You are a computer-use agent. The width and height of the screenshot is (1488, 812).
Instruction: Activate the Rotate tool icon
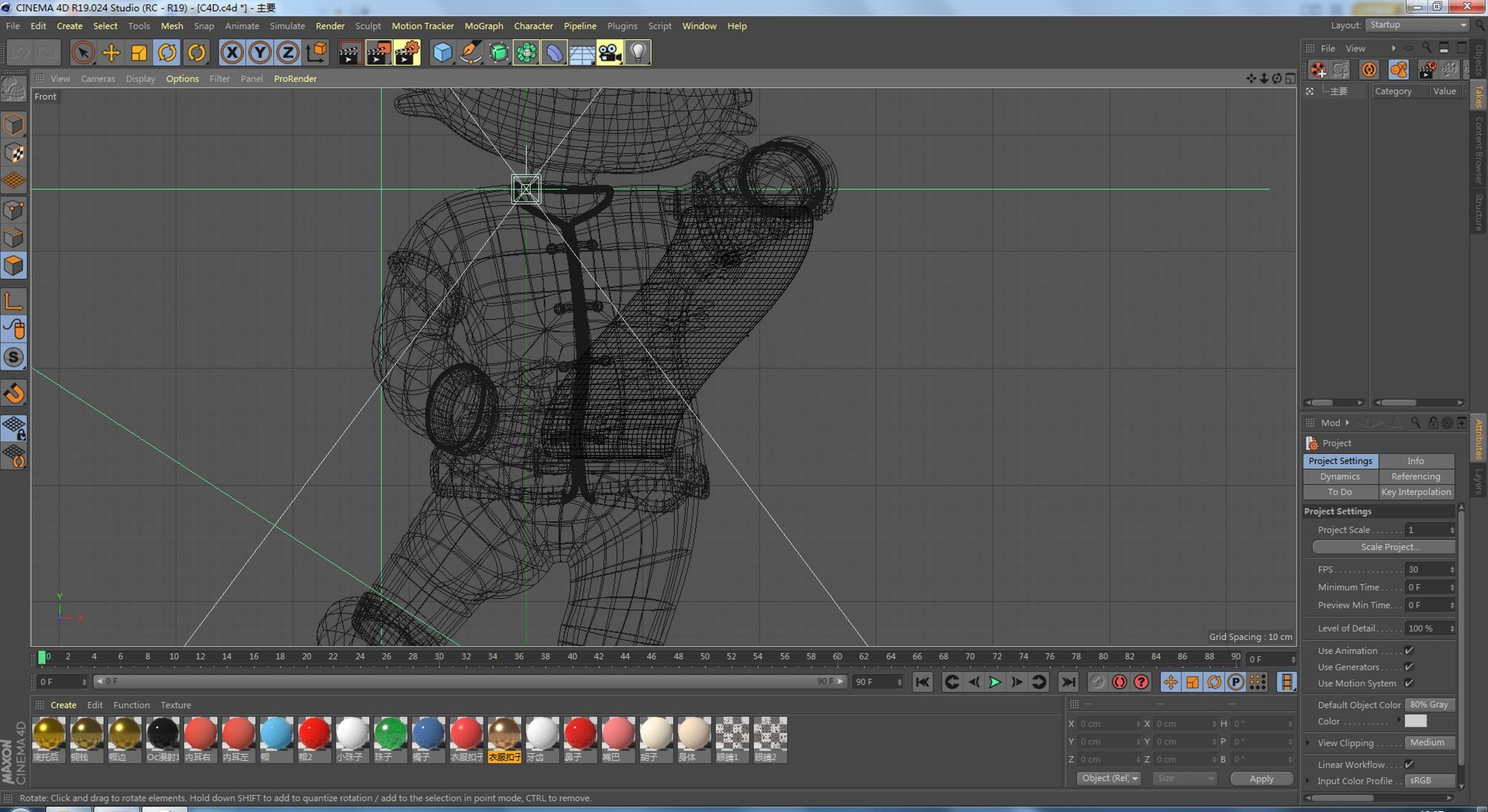[x=167, y=53]
